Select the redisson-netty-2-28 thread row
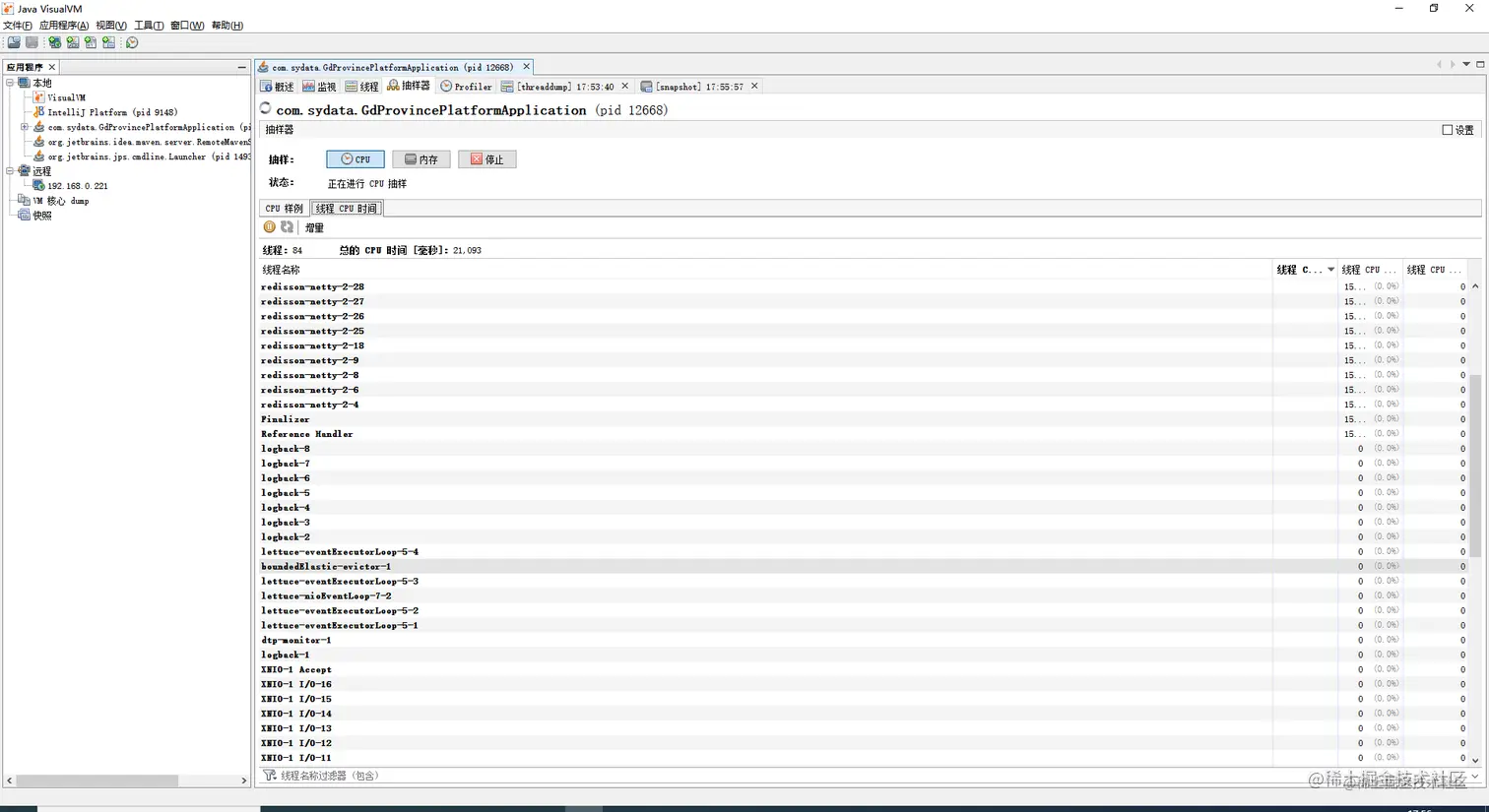The width and height of the screenshot is (1489, 812). click(x=863, y=286)
